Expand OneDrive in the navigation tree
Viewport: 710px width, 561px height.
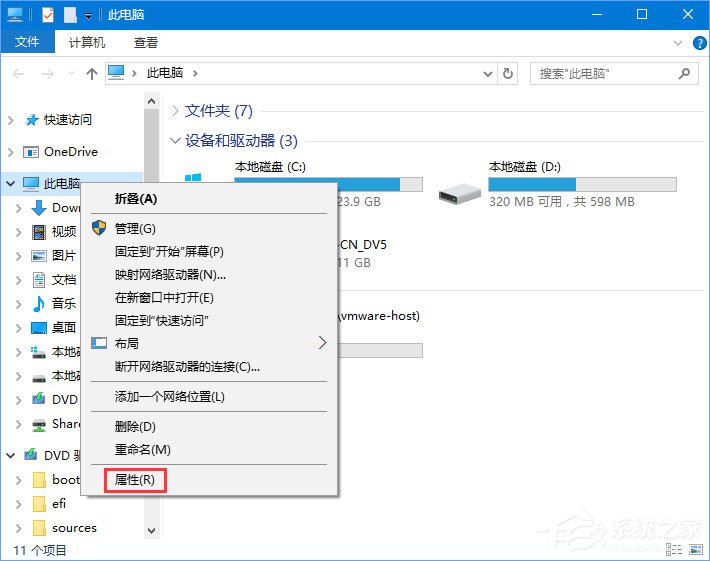pos(11,152)
